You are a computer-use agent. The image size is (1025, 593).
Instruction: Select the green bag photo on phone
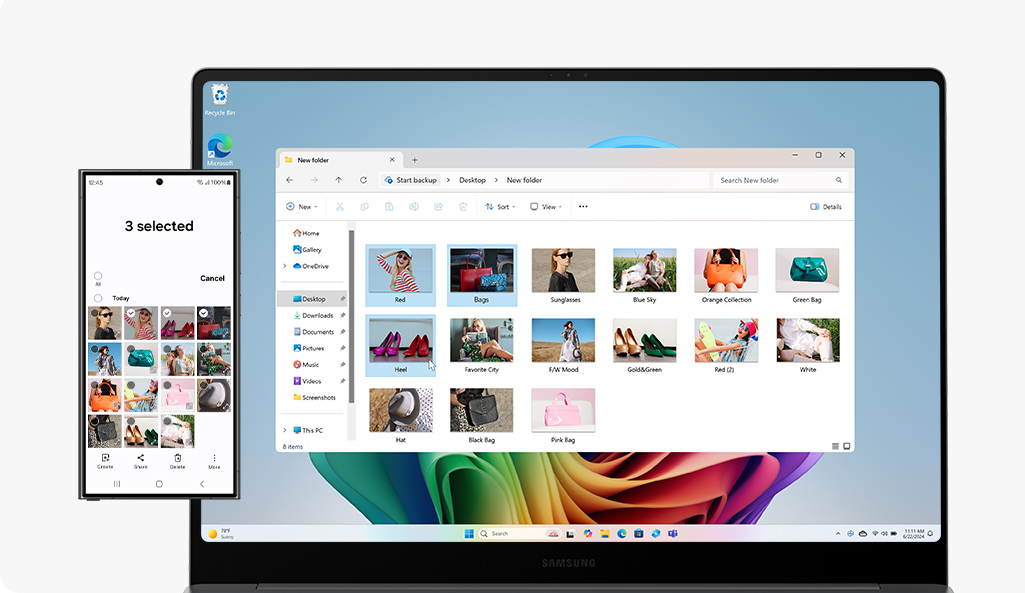[x=141, y=359]
